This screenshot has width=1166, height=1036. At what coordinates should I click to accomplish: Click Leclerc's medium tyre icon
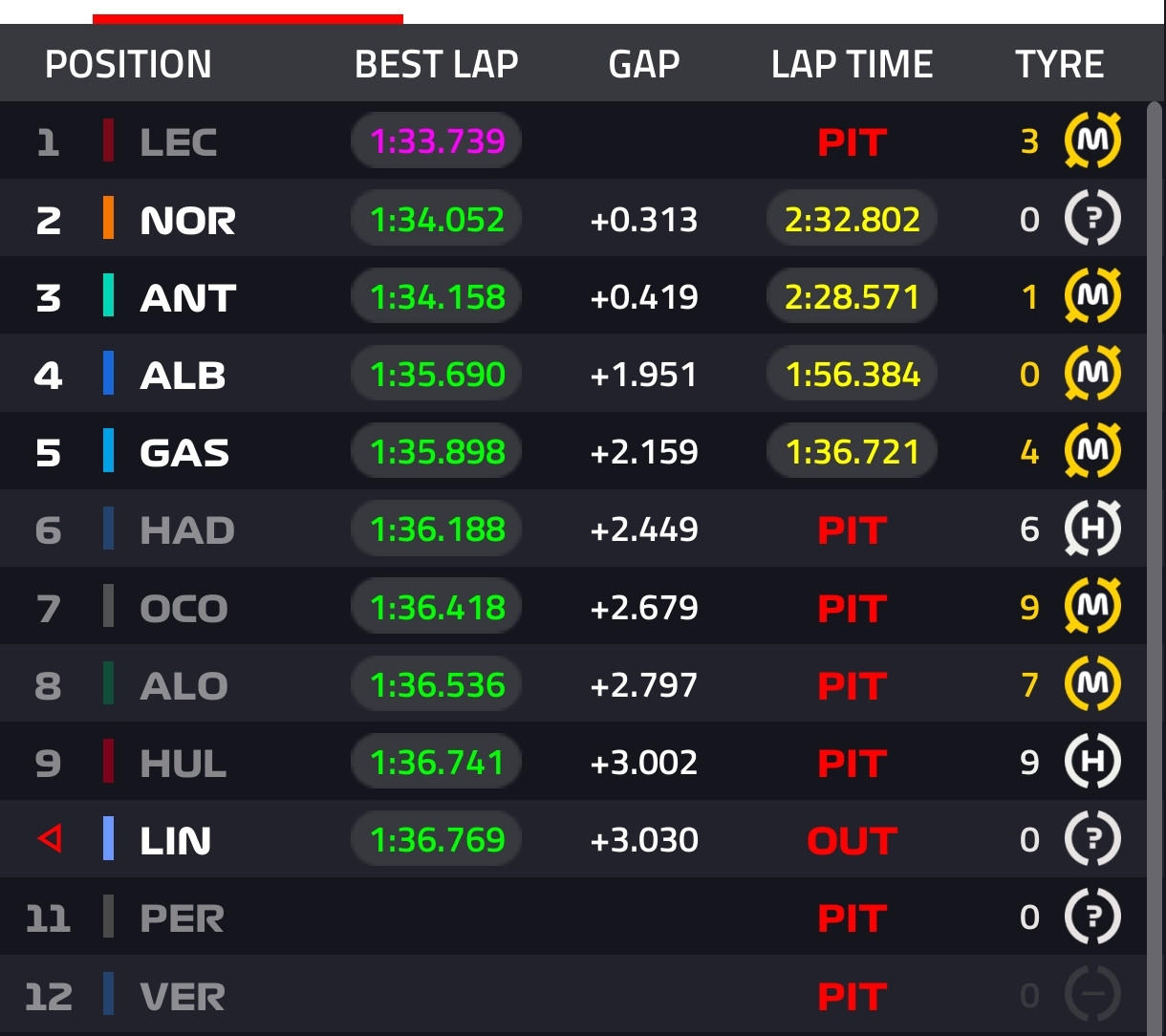coord(1092,140)
